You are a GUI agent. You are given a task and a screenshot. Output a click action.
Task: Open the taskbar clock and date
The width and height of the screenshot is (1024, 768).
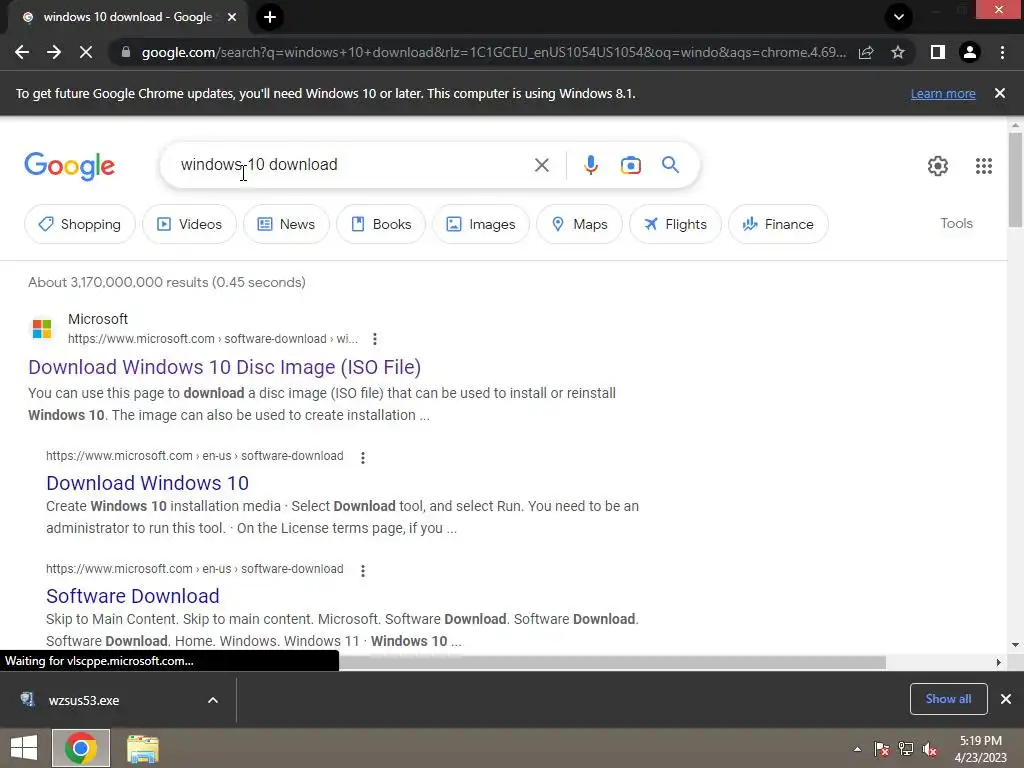980,749
